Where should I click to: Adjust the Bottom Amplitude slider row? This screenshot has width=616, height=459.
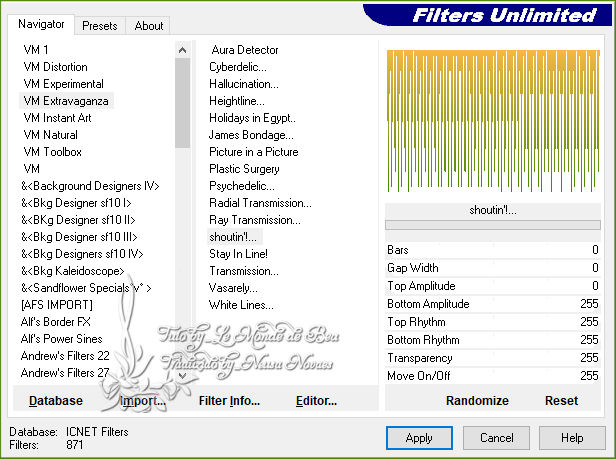point(493,304)
